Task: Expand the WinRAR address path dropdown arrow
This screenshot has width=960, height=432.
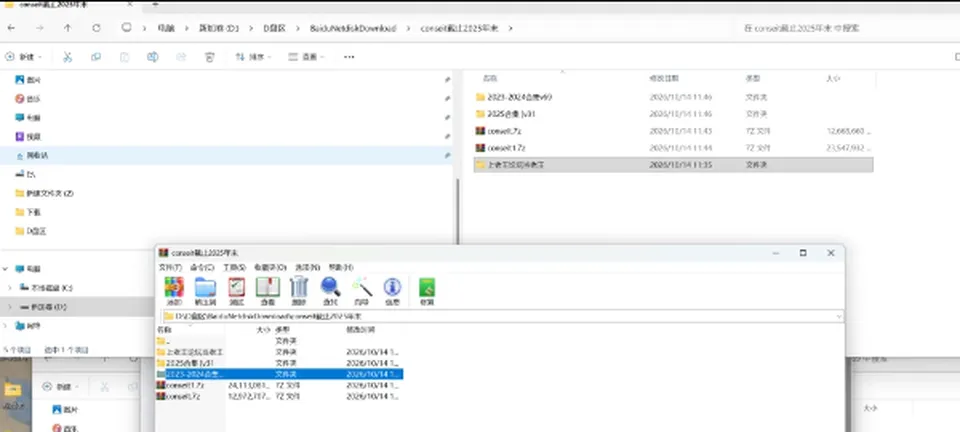Action: tap(838, 316)
